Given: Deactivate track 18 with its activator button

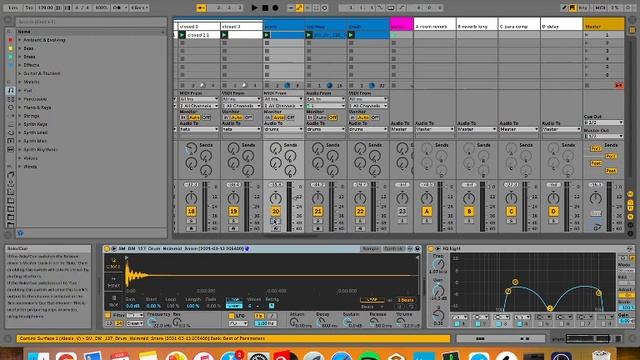Looking at the screenshot, I should (191, 211).
